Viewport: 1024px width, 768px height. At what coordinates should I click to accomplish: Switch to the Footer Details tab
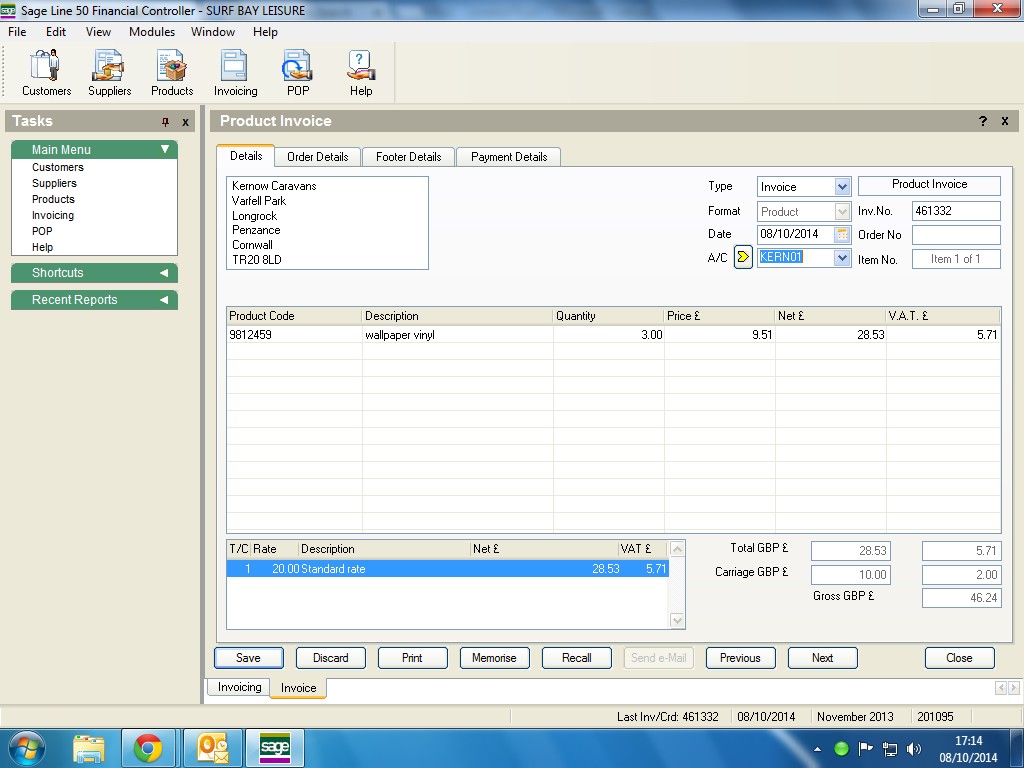click(408, 157)
